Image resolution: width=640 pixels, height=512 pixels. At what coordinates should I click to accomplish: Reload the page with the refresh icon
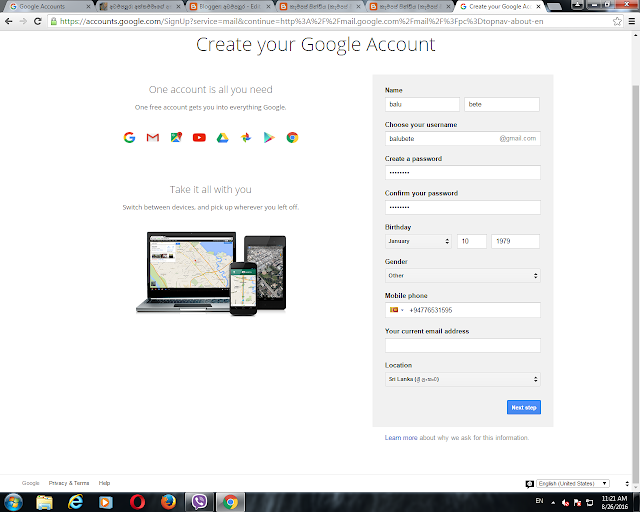point(38,21)
